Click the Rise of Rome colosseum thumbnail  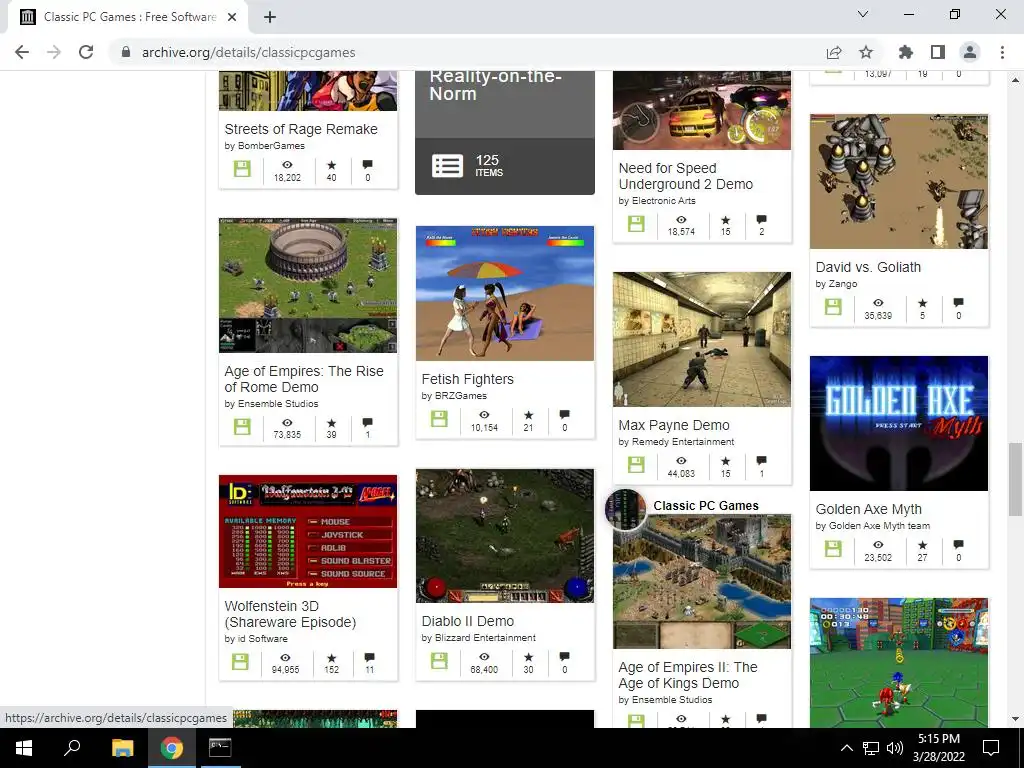(x=308, y=285)
